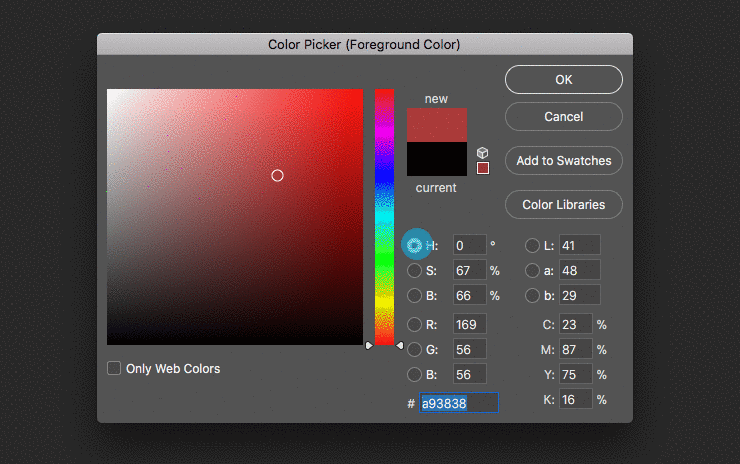Select the Lab L radio button
This screenshot has height=464, width=740.
[532, 245]
